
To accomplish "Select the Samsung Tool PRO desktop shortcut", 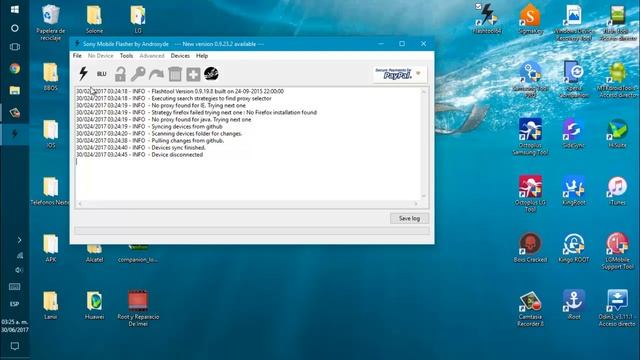I will [530, 79].
